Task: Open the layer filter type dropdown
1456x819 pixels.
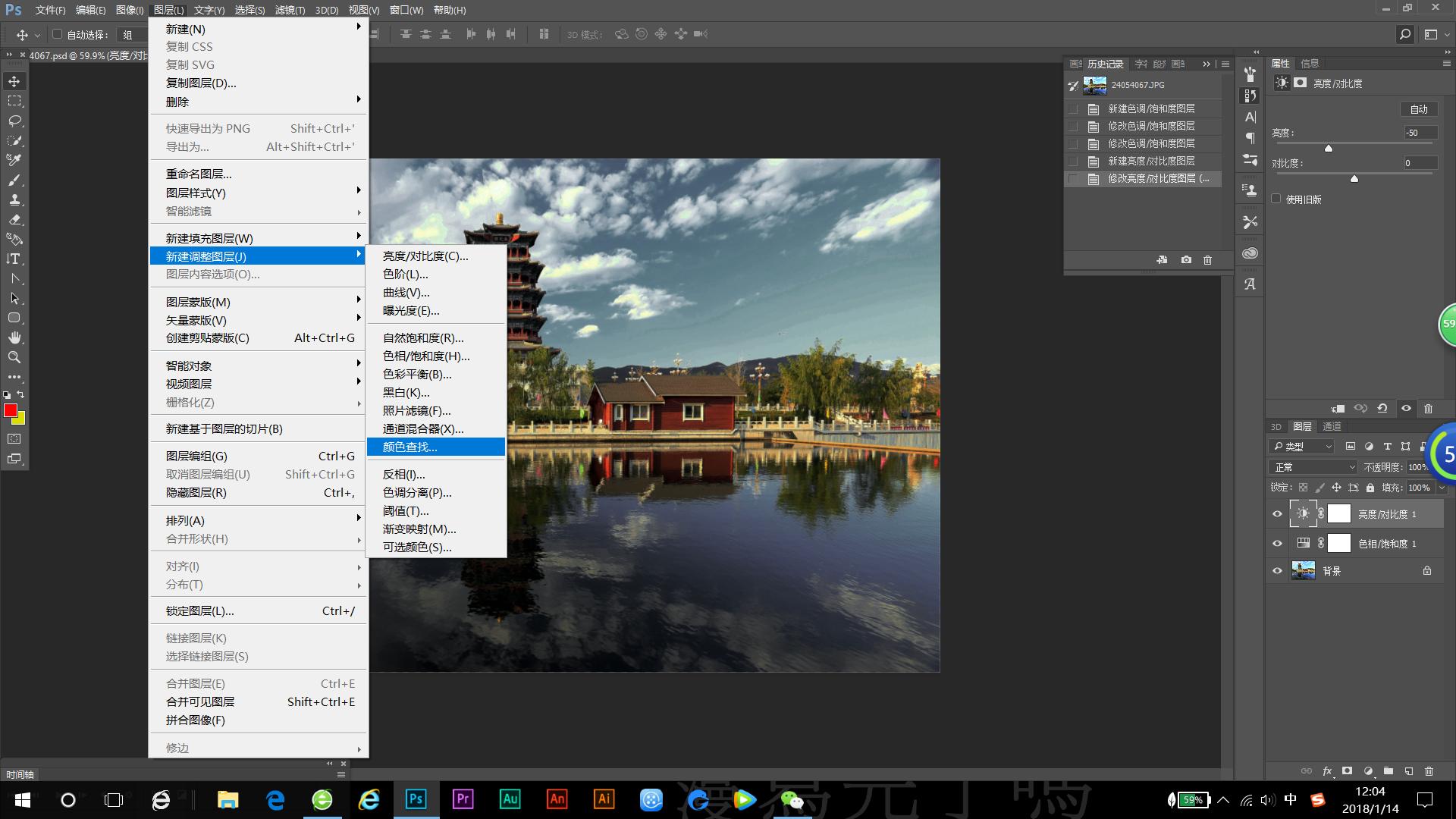Action: point(1302,447)
